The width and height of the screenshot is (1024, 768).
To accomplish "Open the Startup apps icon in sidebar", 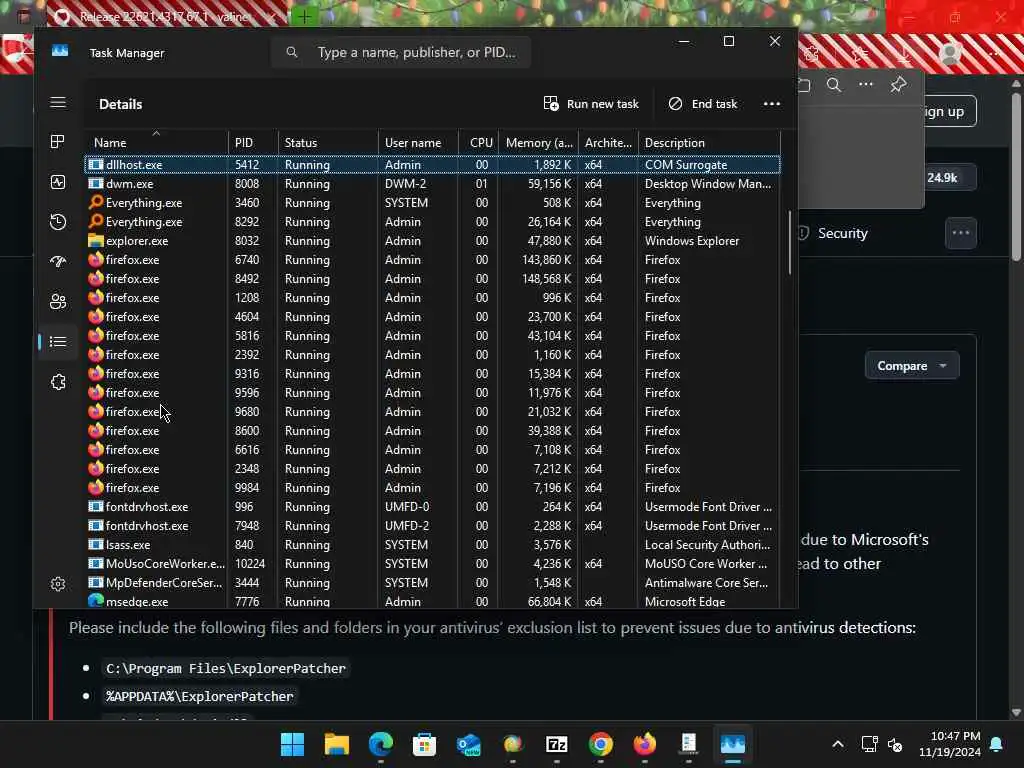I will (x=58, y=262).
